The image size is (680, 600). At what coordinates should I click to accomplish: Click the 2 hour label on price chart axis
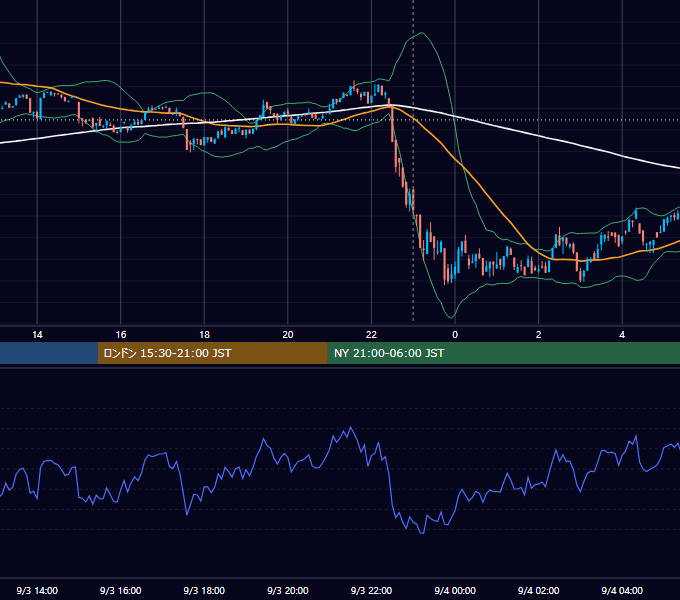(539, 335)
